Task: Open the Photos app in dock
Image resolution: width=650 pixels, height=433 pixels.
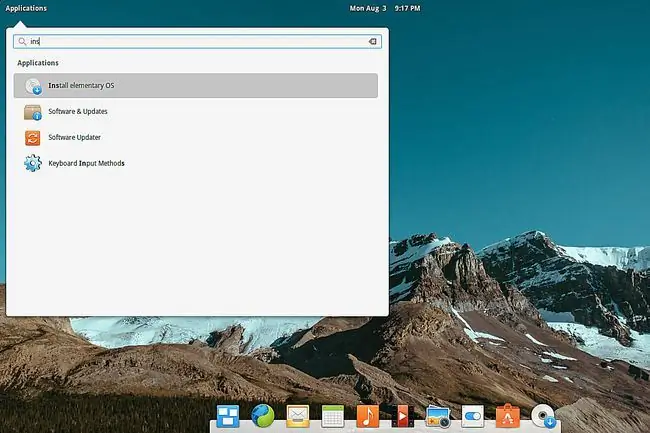Action: point(438,416)
